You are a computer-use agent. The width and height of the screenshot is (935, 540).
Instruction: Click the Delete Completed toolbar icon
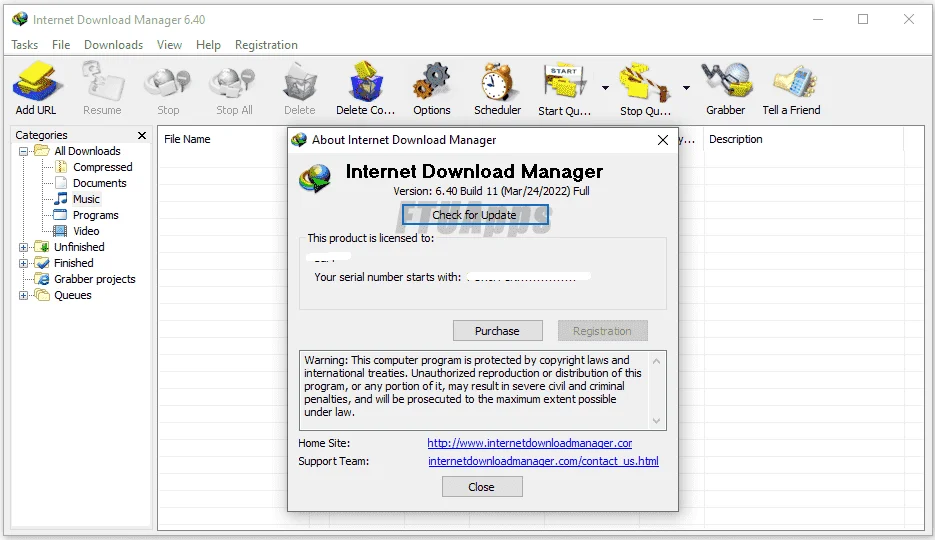click(x=366, y=81)
